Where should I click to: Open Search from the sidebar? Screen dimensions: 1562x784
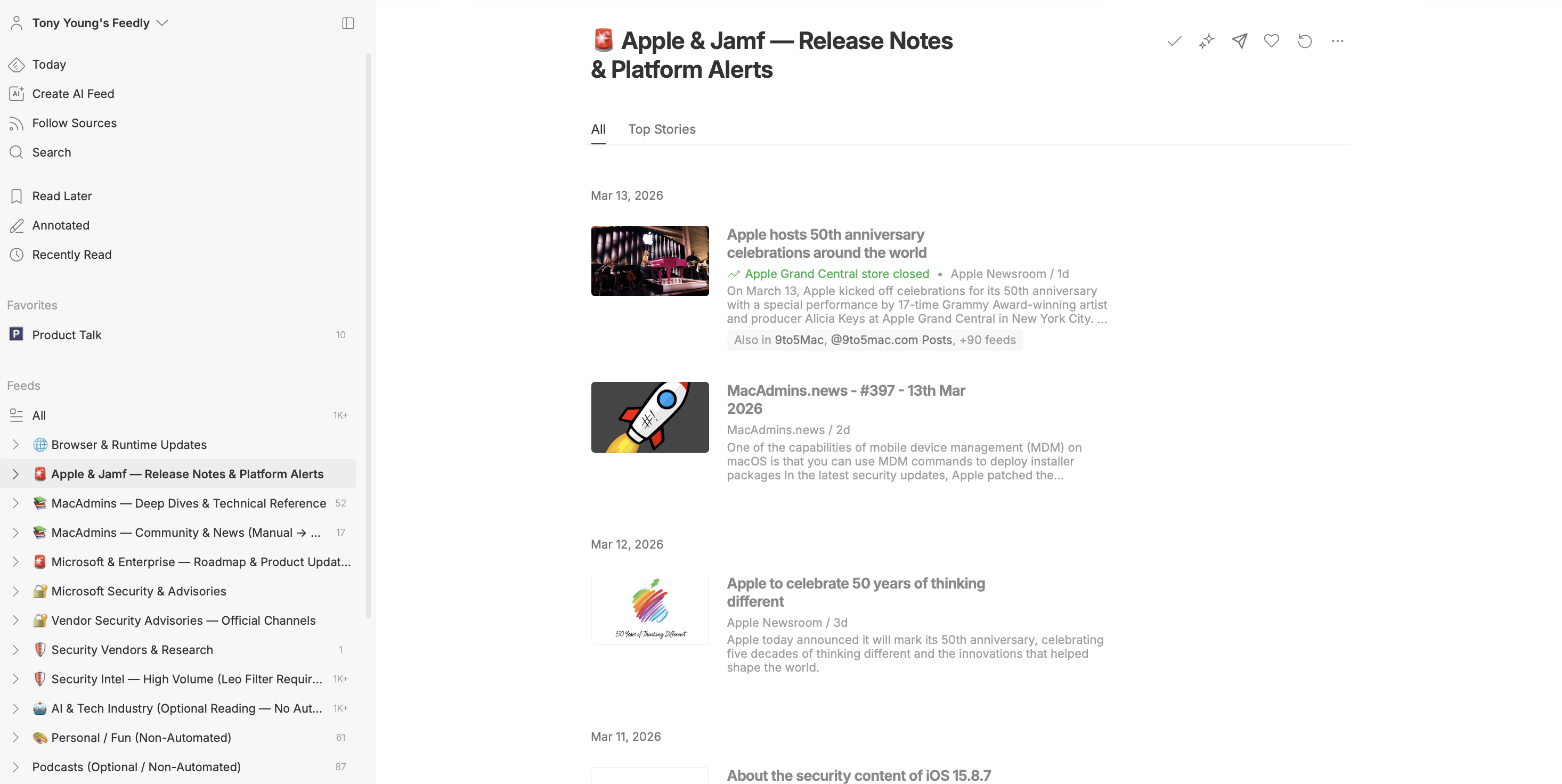51,152
